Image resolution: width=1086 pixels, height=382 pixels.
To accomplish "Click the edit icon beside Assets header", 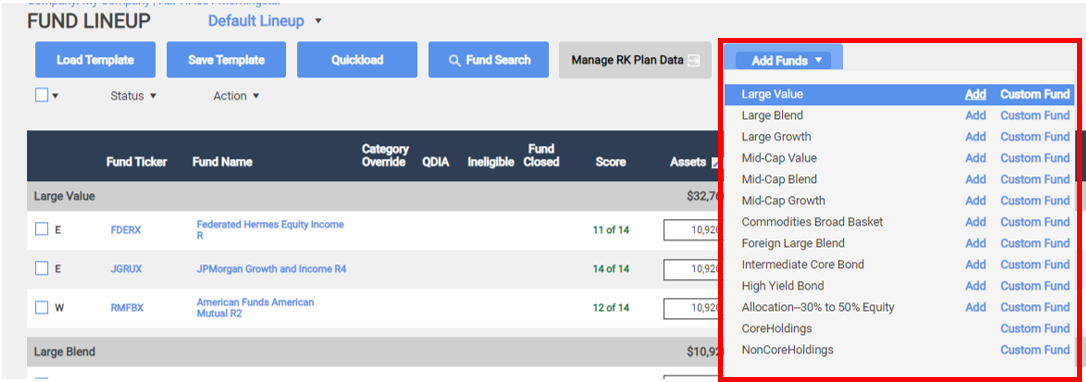I will pyautogui.click(x=715, y=163).
